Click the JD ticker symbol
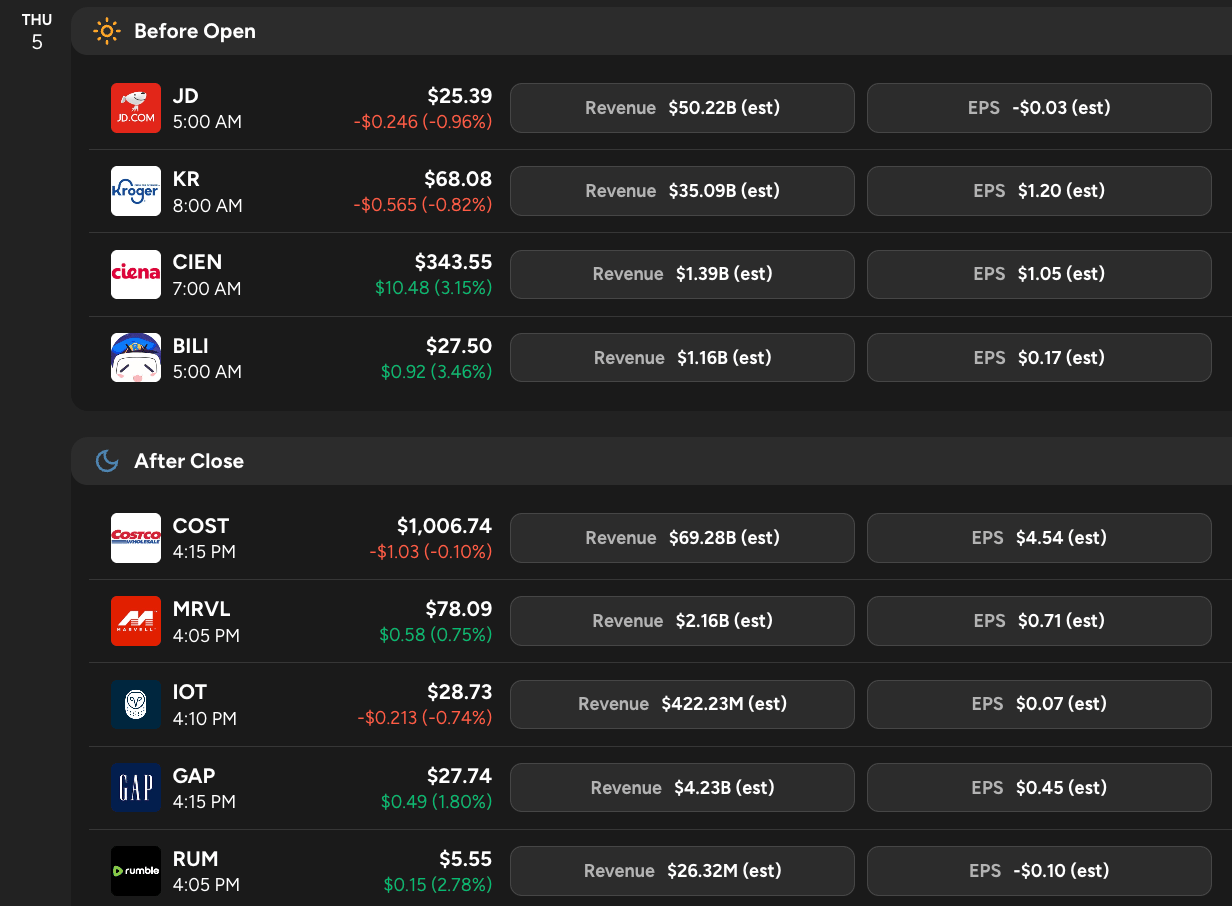Image resolution: width=1232 pixels, height=906 pixels. pyautogui.click(x=185, y=96)
